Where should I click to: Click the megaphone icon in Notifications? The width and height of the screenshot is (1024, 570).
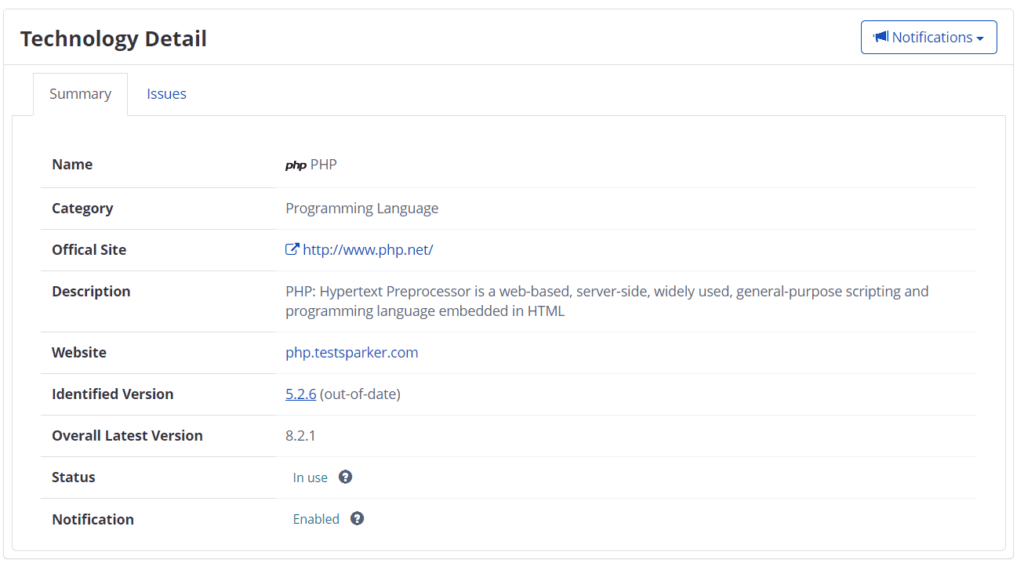pos(881,37)
